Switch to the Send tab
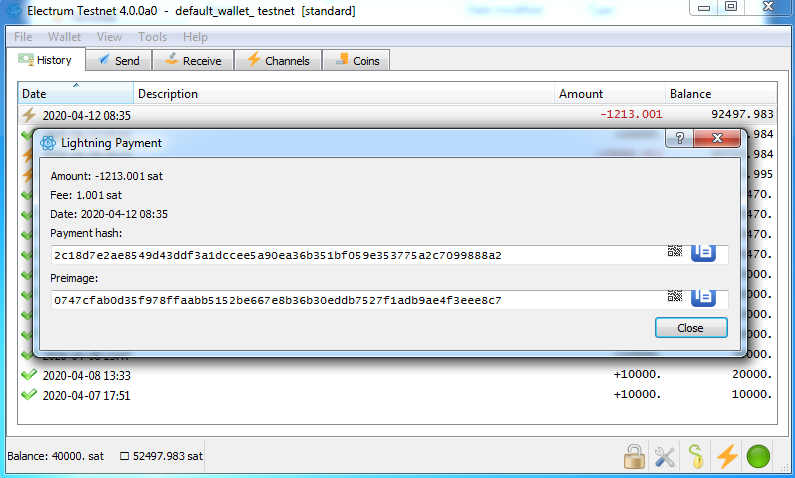Viewport: 795px width, 478px height. pyautogui.click(x=119, y=60)
